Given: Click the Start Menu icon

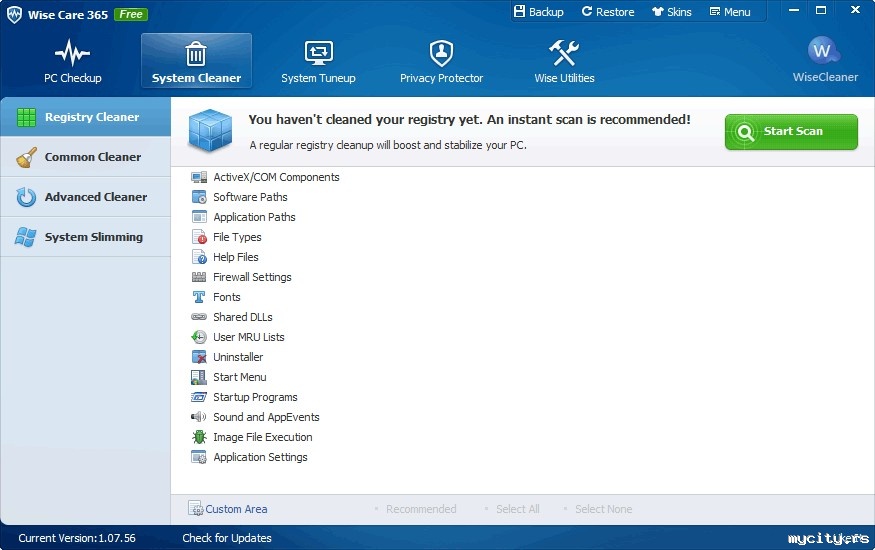Looking at the screenshot, I should point(199,377).
